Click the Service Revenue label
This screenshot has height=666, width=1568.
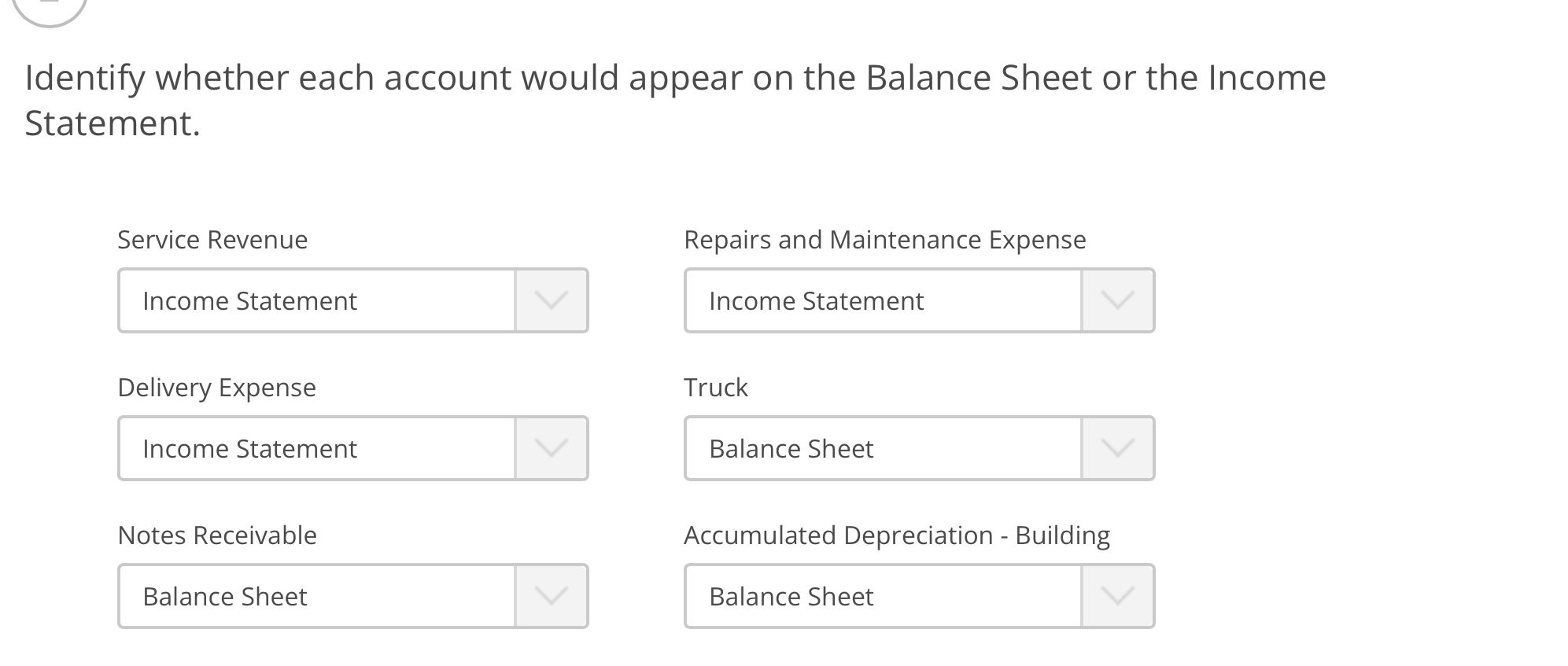click(212, 240)
